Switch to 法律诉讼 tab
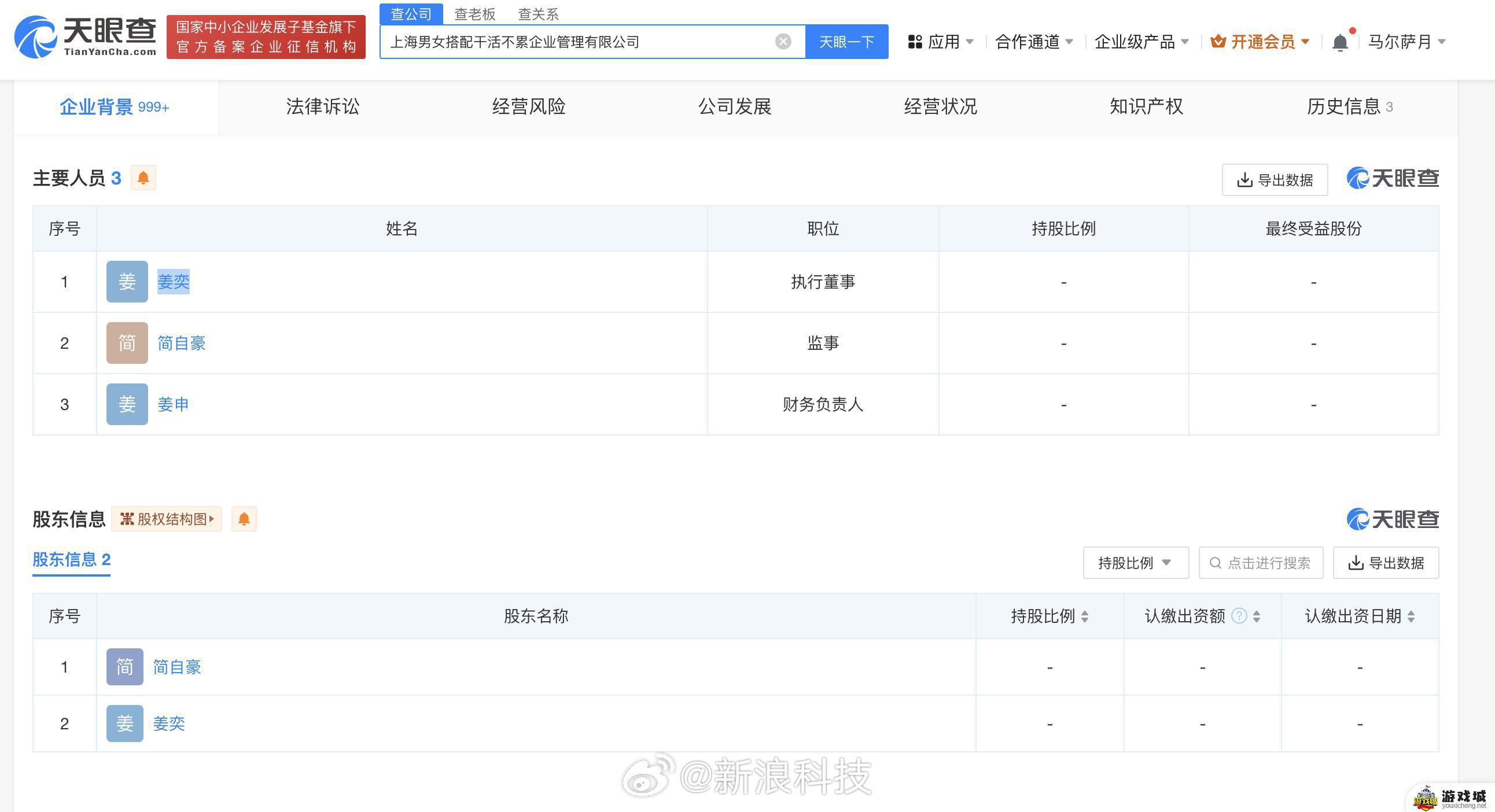 pyautogui.click(x=323, y=107)
